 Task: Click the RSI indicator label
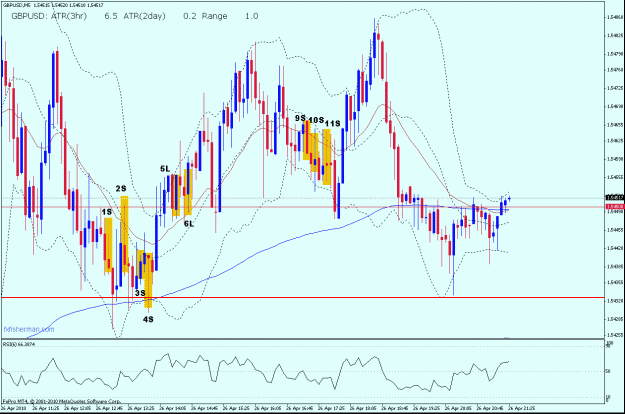pos(19,344)
